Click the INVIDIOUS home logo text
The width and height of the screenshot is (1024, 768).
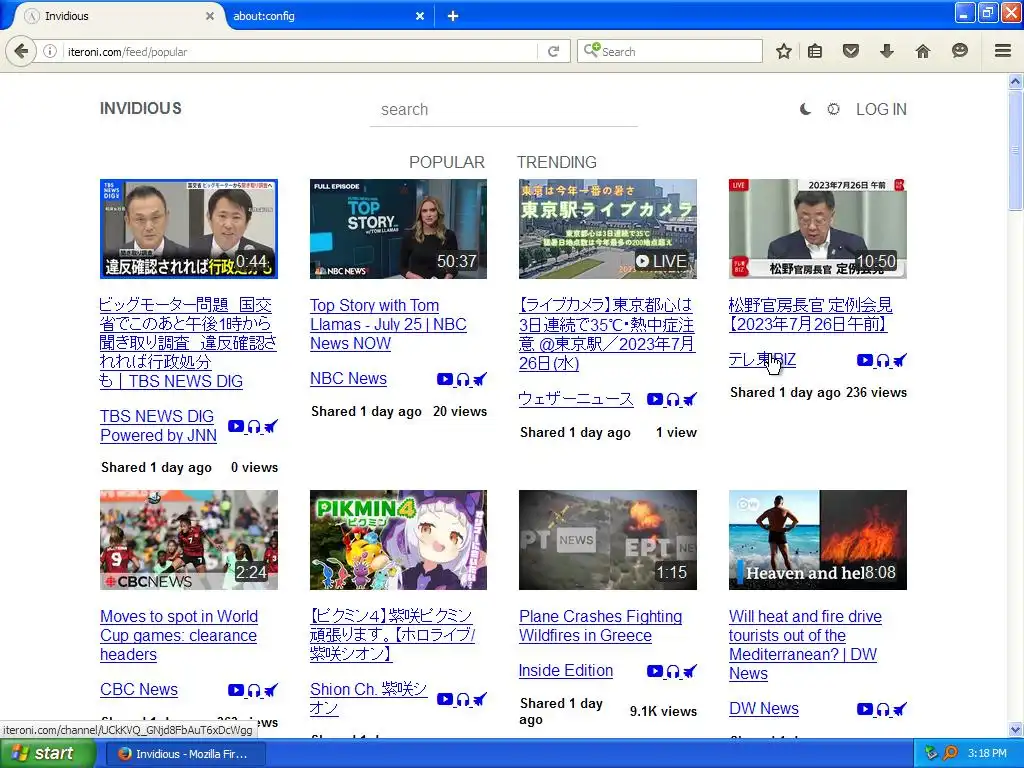click(x=140, y=108)
